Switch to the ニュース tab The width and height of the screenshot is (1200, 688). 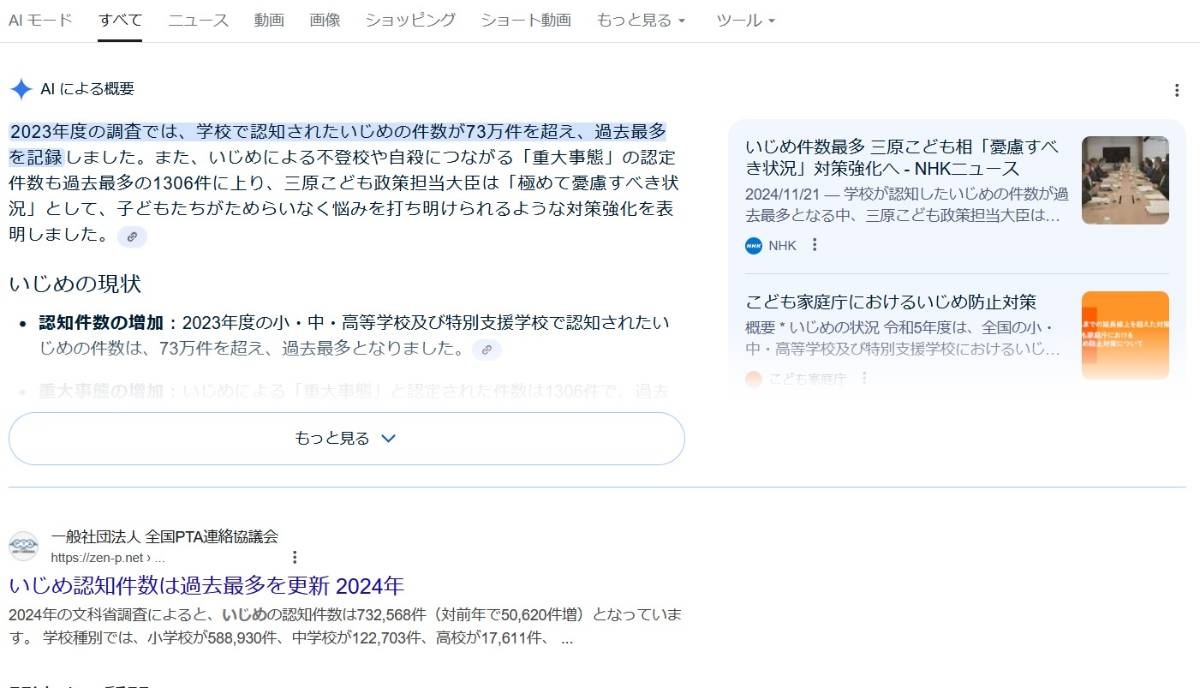coord(198,20)
